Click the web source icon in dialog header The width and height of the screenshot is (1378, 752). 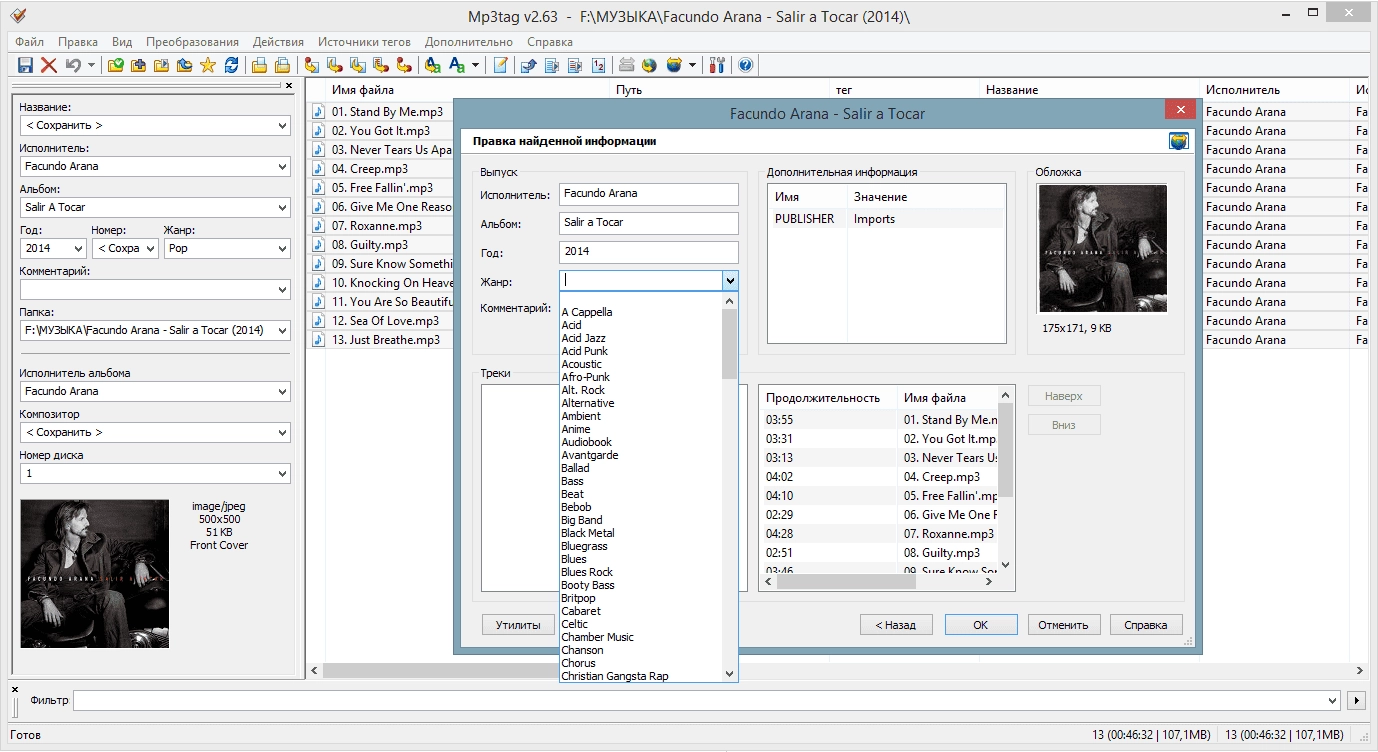[1179, 141]
